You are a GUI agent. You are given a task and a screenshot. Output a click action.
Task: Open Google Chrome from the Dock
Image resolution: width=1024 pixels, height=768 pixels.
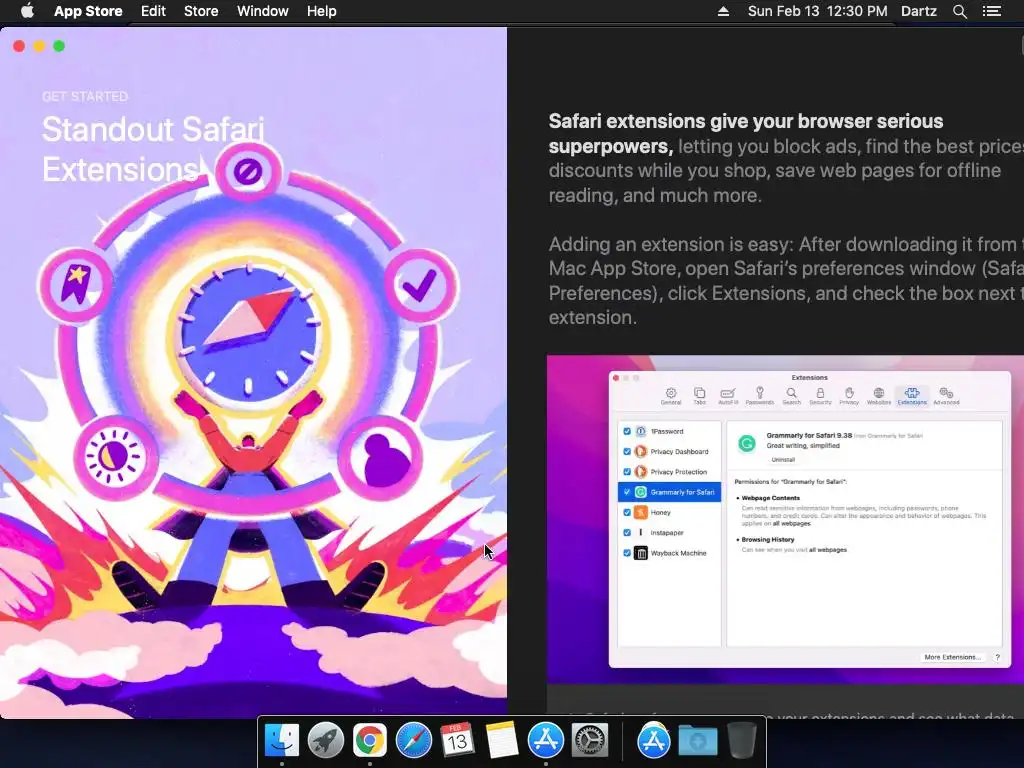370,740
